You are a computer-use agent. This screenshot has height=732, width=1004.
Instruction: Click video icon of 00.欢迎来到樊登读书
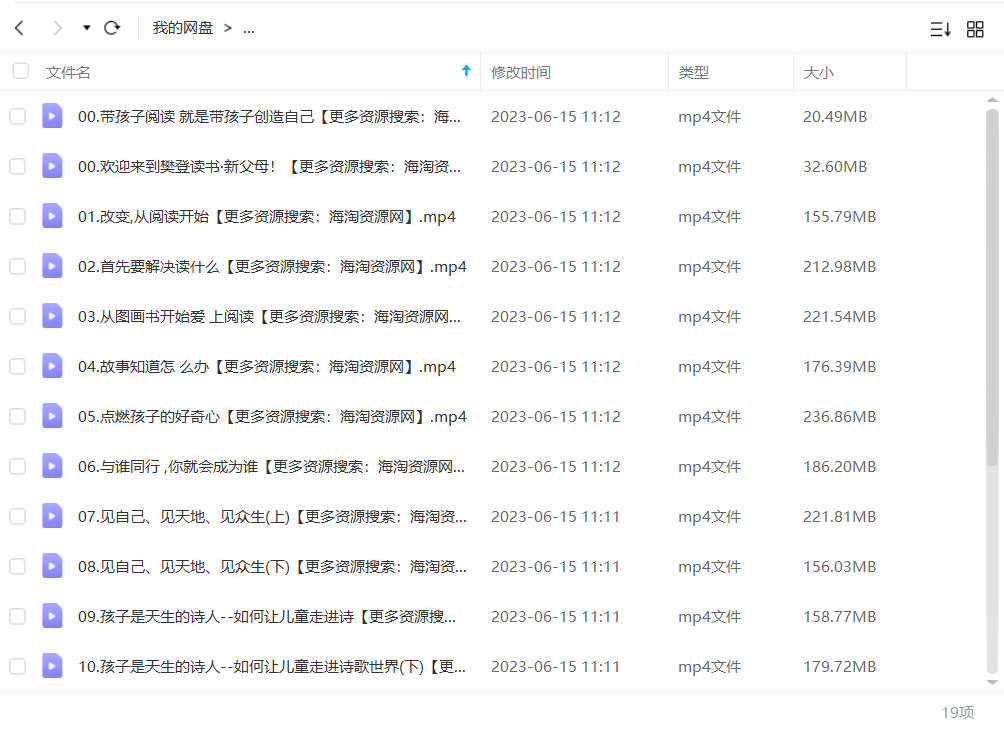(x=52, y=166)
